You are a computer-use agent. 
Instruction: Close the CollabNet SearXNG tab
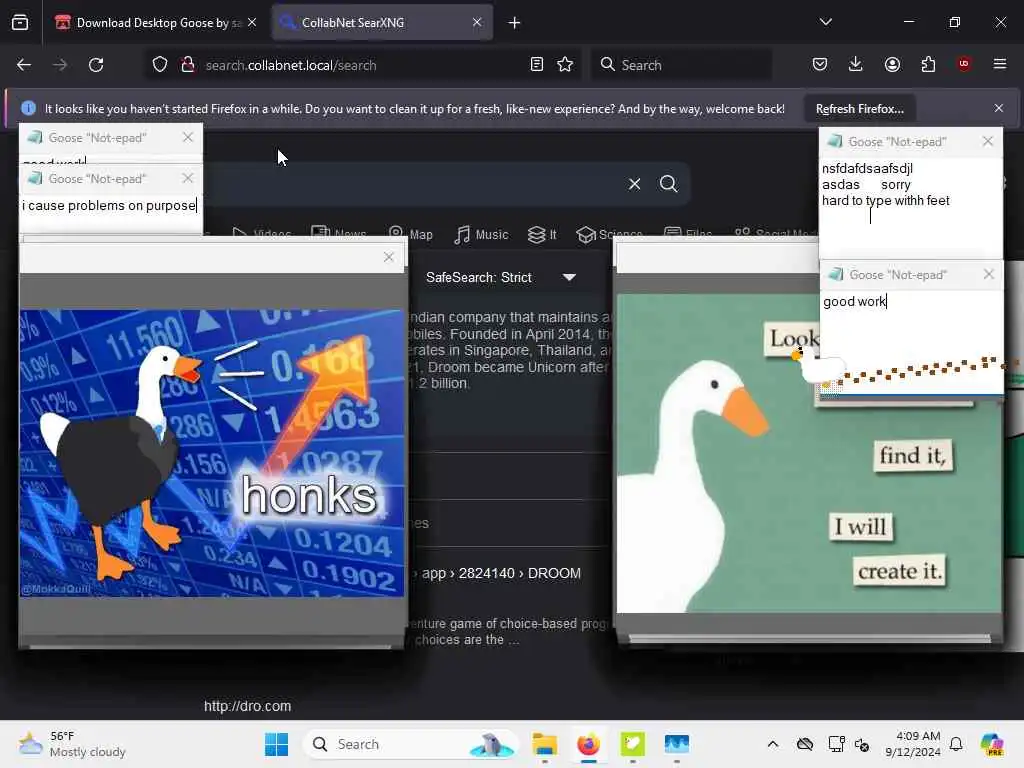[477, 22]
